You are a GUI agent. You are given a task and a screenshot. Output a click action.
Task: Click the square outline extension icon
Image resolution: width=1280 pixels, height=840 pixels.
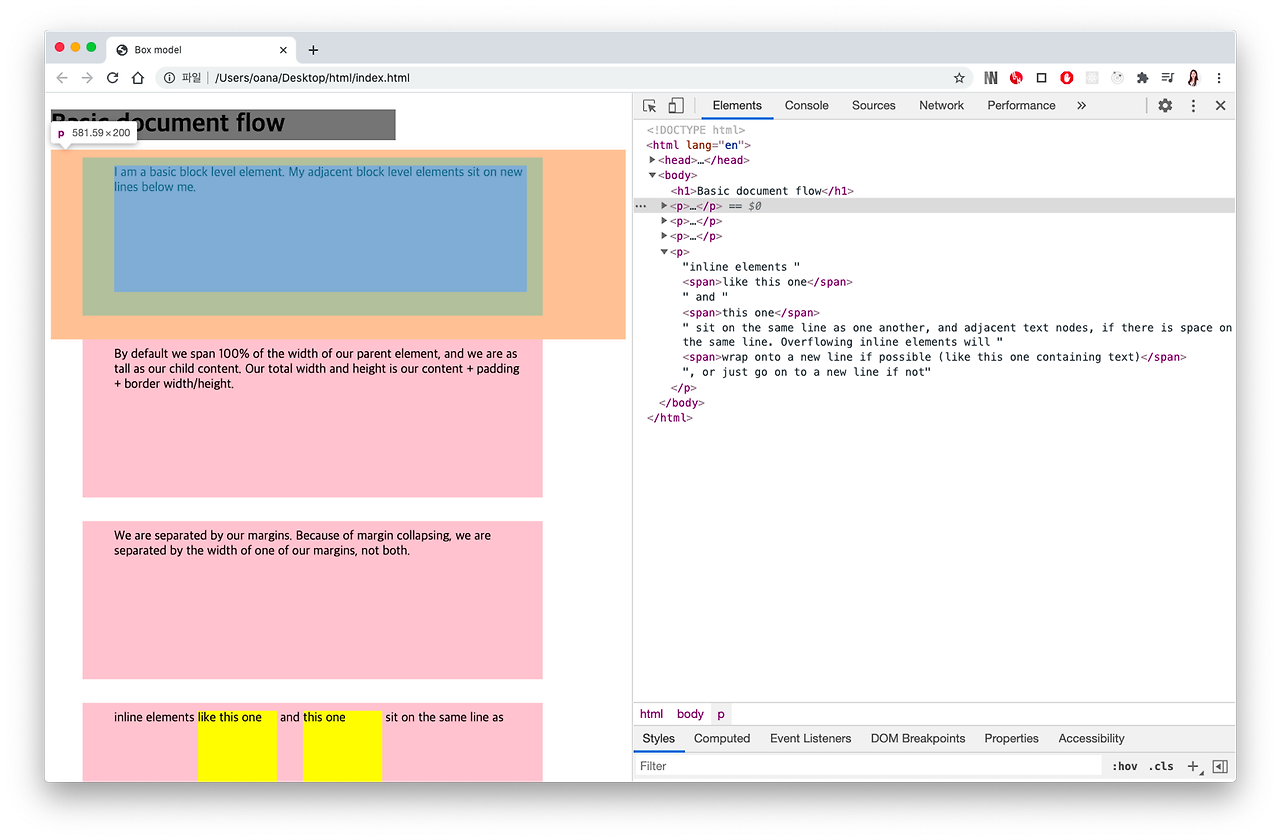(1041, 78)
